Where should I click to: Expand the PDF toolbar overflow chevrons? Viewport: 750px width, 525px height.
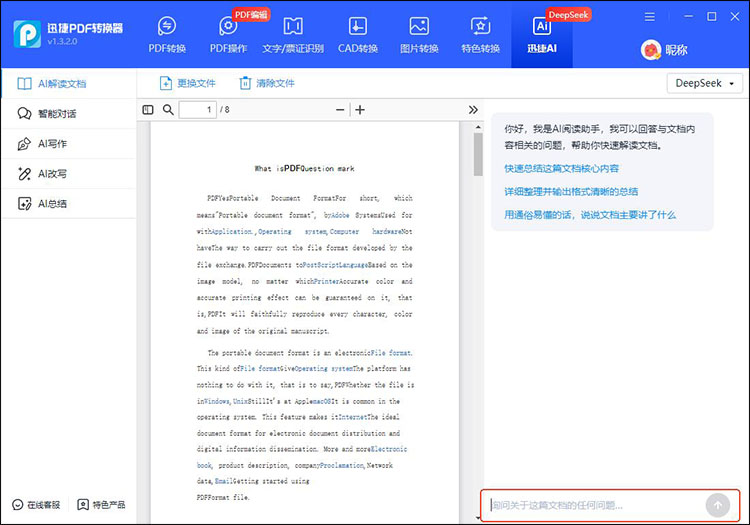tap(473, 110)
